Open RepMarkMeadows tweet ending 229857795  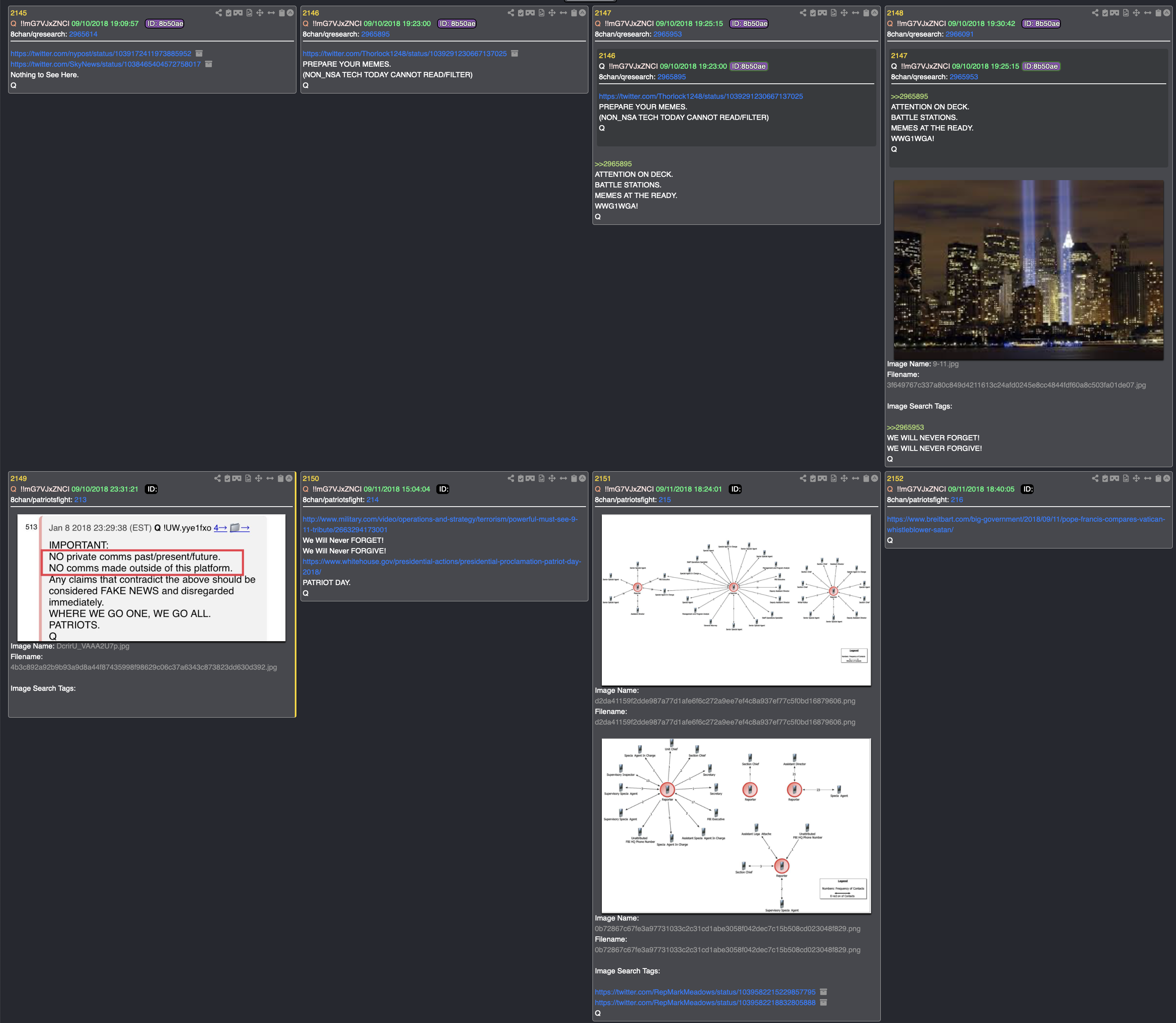(x=705, y=992)
